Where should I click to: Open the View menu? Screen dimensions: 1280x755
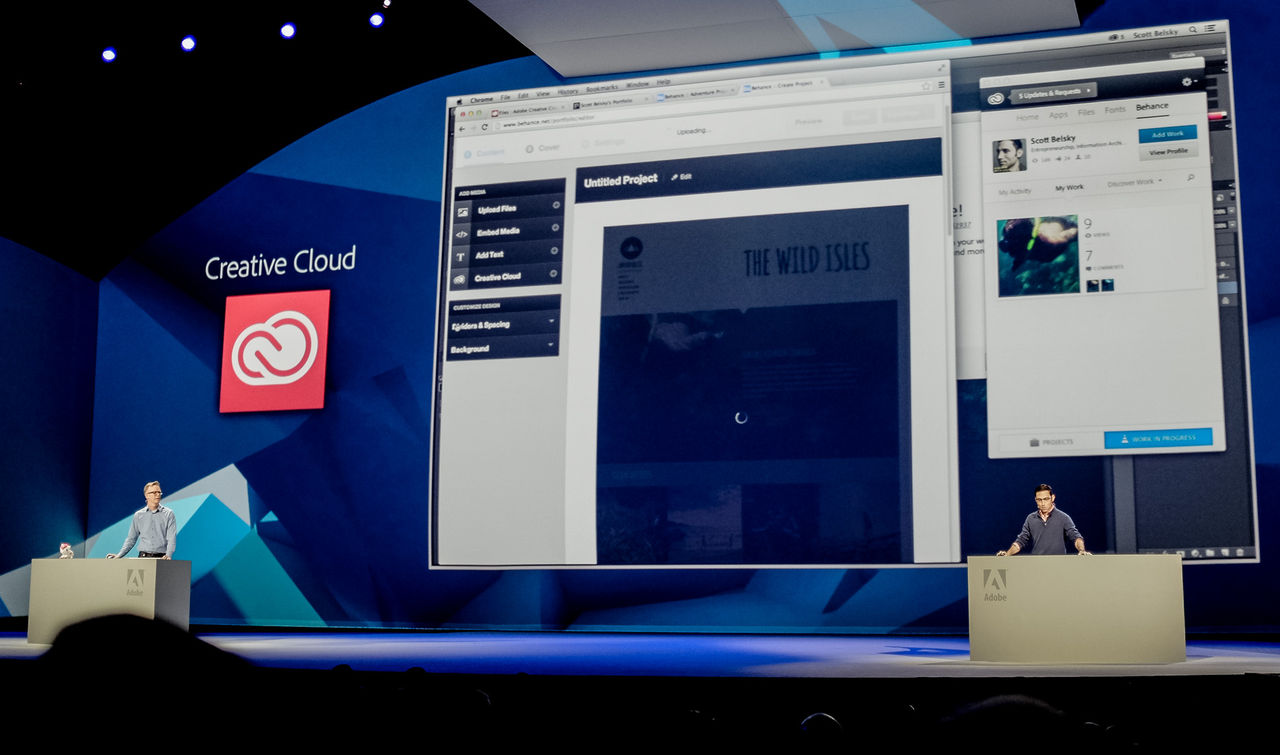point(543,93)
